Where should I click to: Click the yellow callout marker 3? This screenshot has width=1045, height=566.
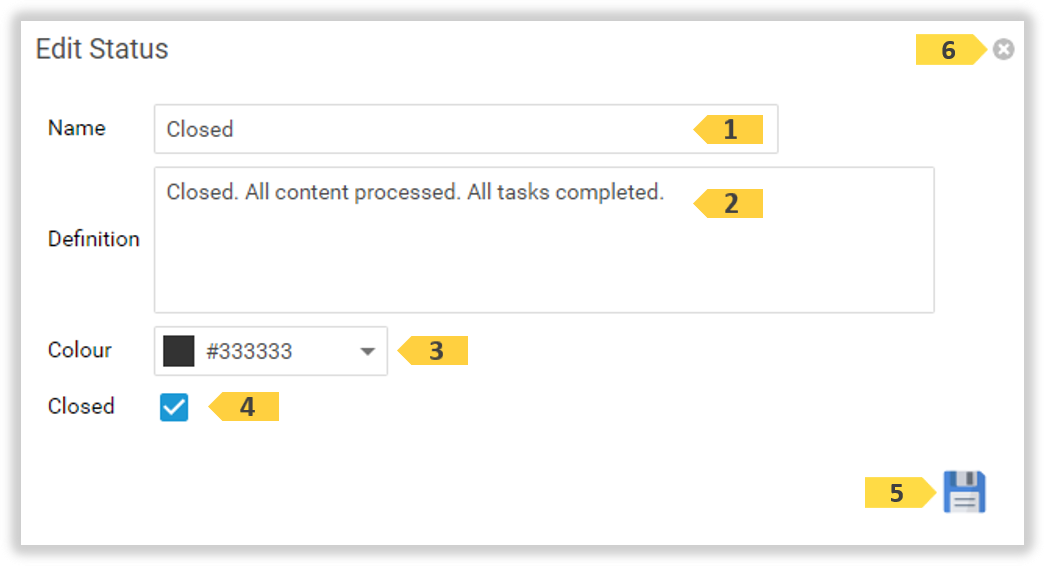435,351
